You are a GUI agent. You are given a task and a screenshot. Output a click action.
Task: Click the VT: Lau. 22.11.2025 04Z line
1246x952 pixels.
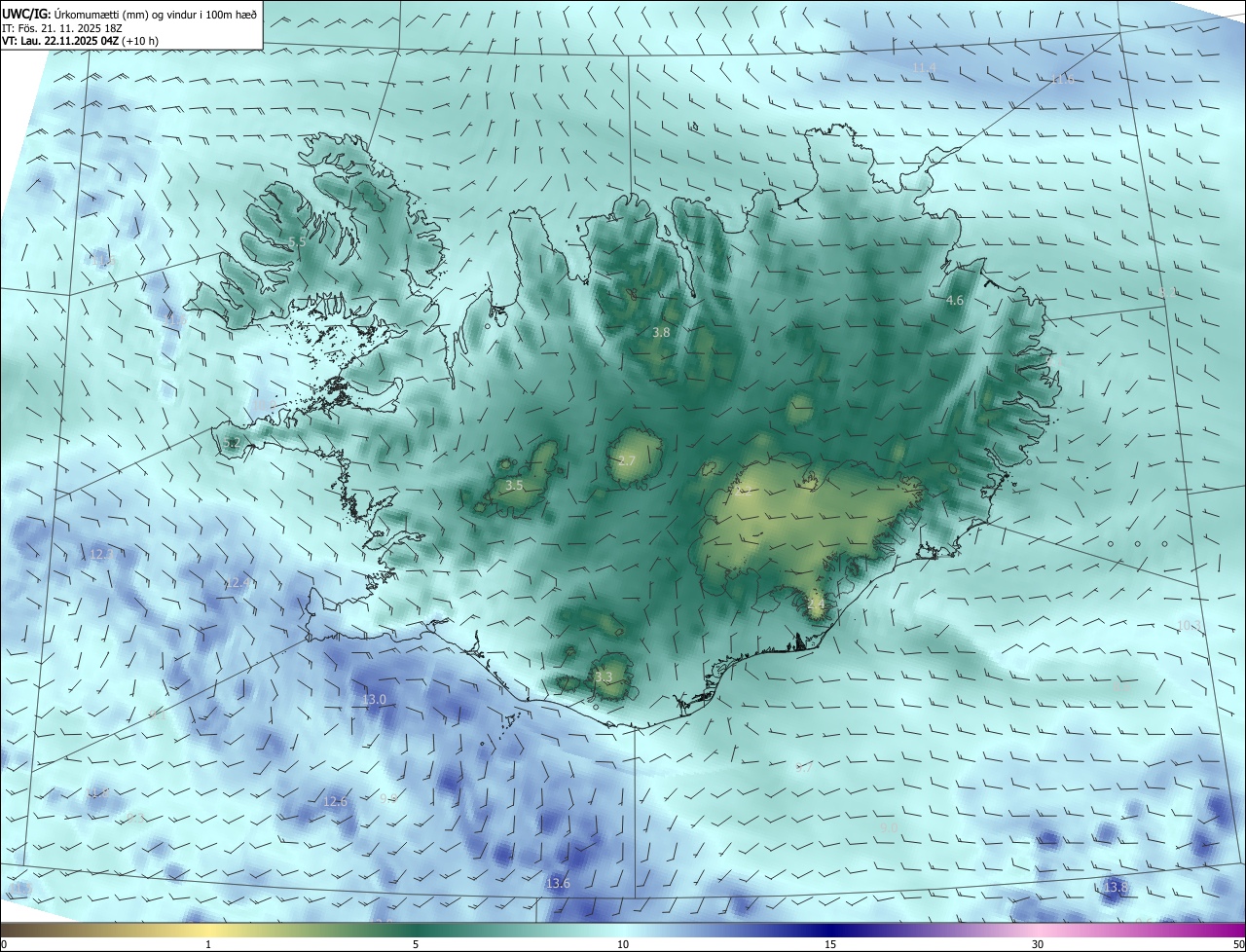pyautogui.click(x=80, y=41)
